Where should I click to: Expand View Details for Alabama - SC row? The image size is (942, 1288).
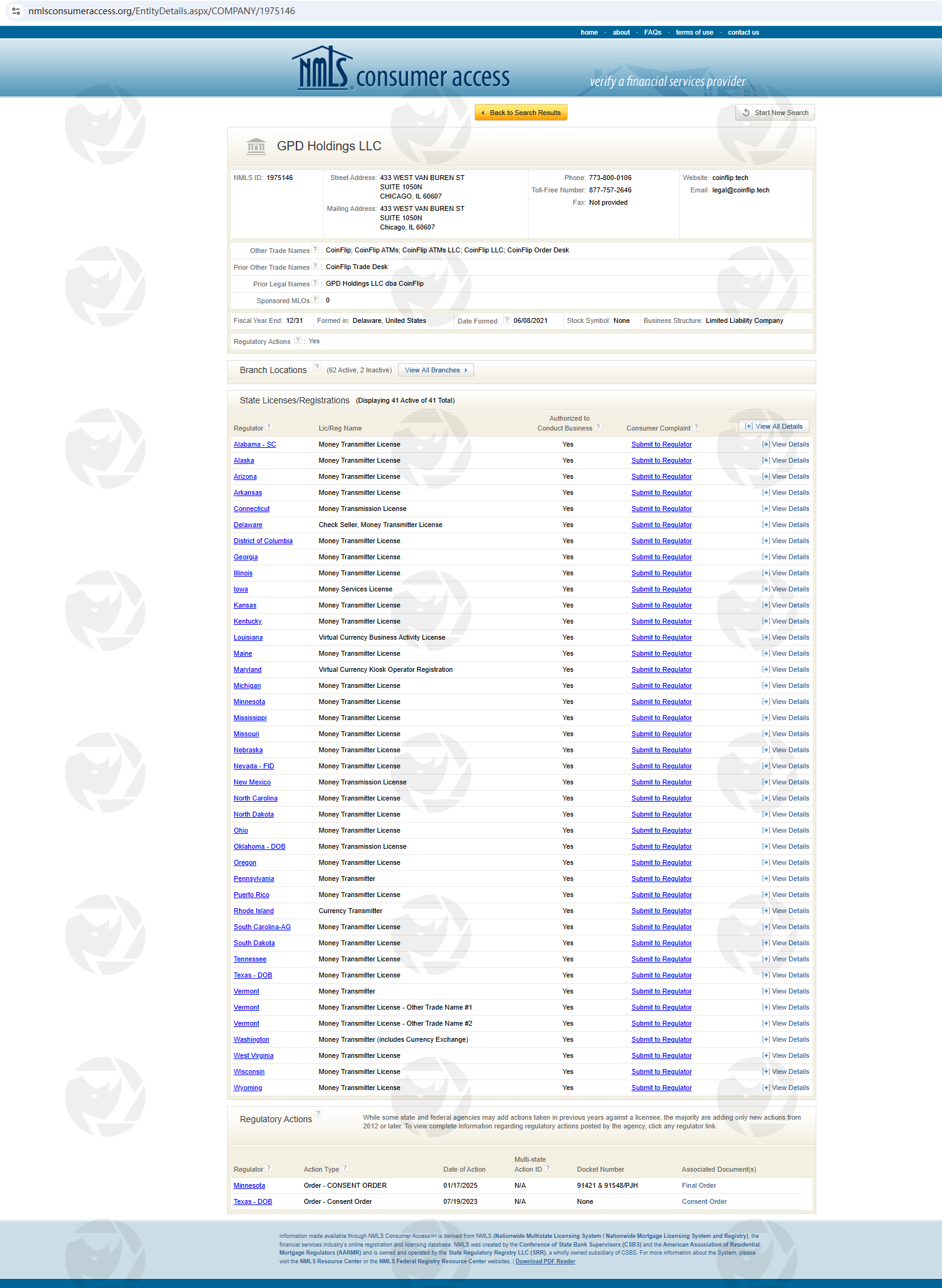tap(785, 444)
